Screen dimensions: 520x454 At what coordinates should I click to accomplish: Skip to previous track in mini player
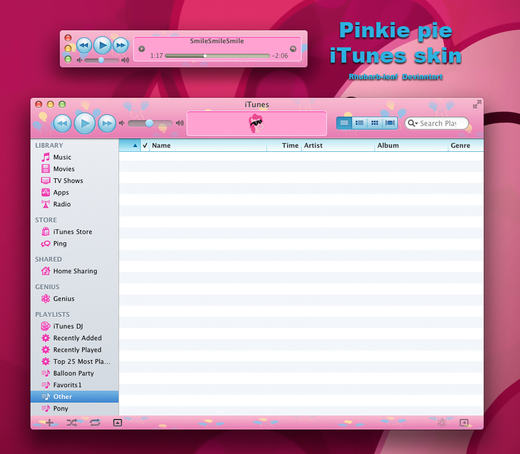(84, 45)
